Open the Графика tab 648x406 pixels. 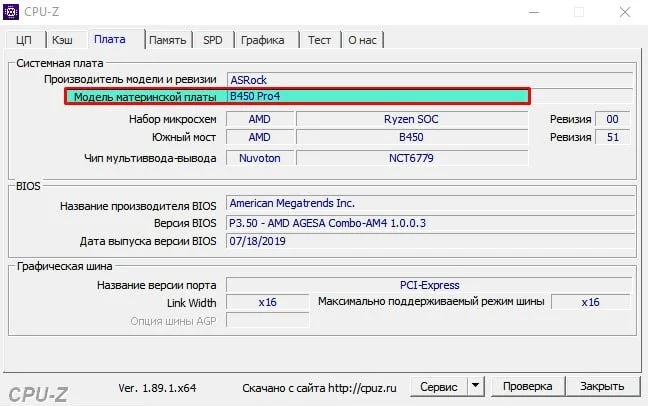(x=262, y=40)
